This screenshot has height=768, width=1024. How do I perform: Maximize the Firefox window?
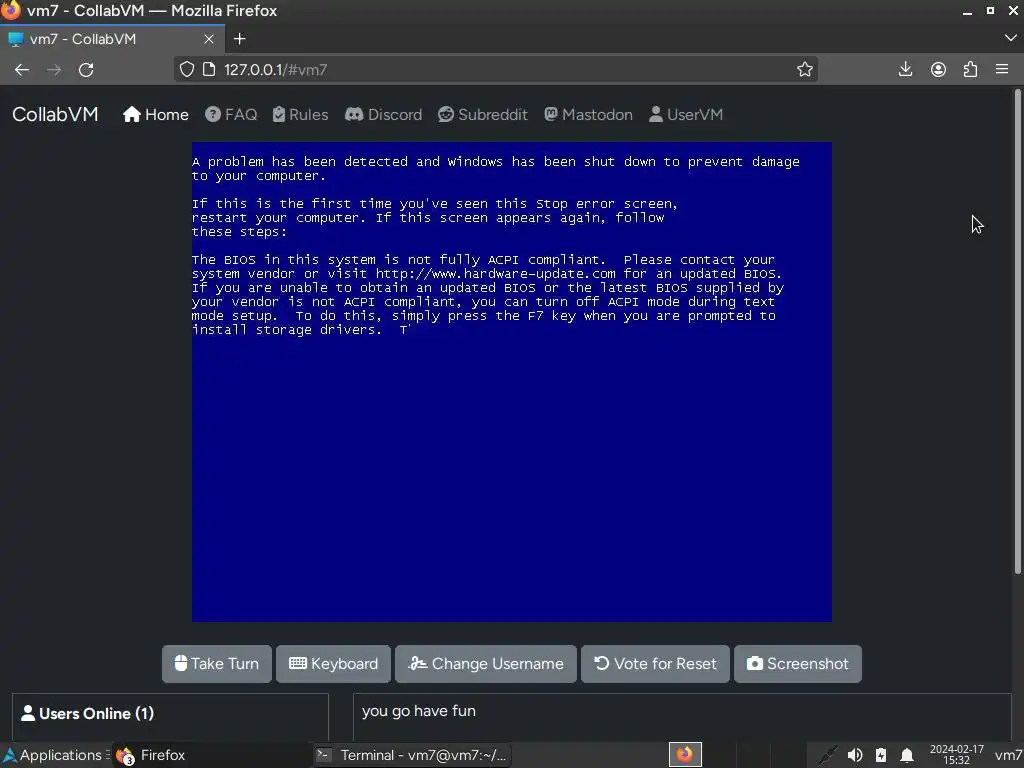[x=990, y=11]
